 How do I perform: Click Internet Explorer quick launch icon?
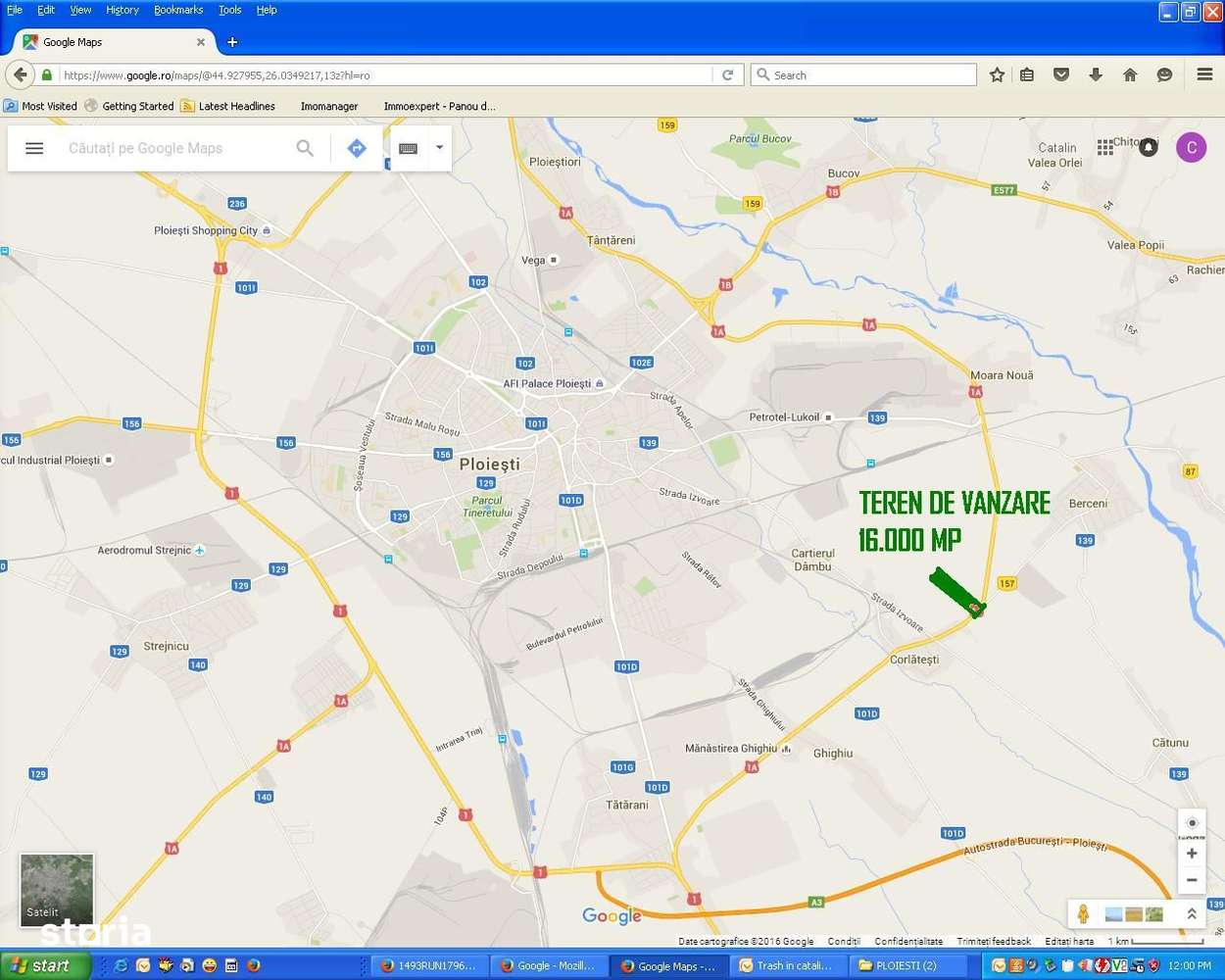coord(121,965)
